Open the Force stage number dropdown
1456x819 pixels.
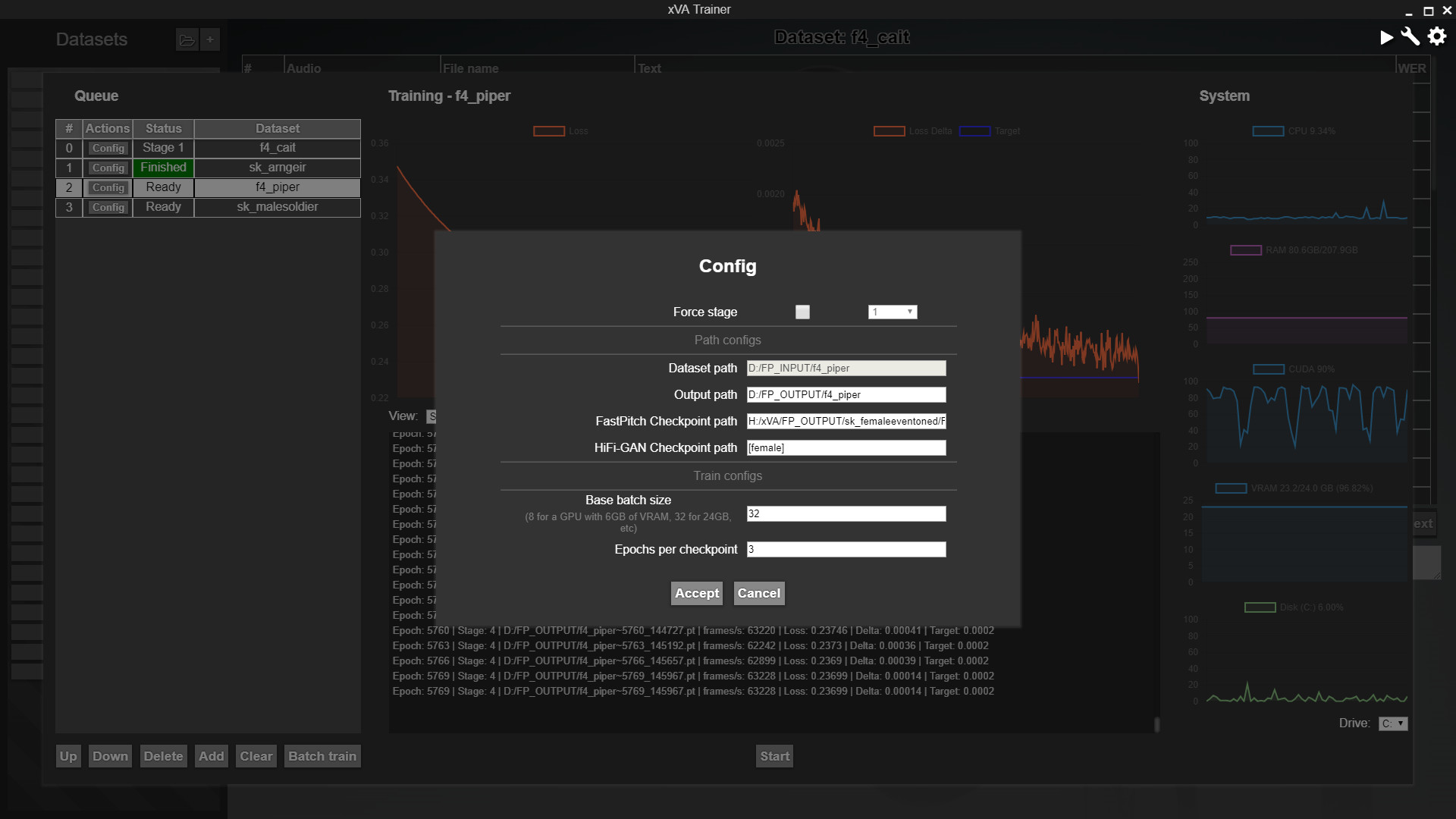(893, 312)
